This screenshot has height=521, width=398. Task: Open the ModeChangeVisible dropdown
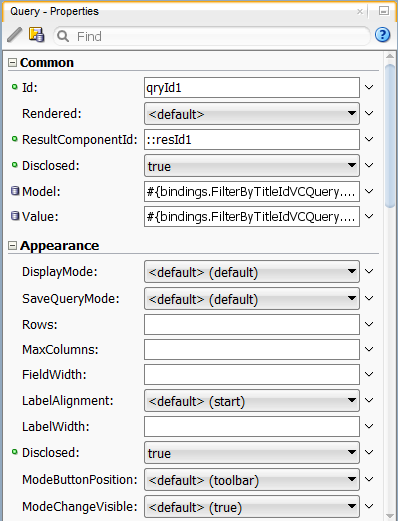click(x=252, y=507)
